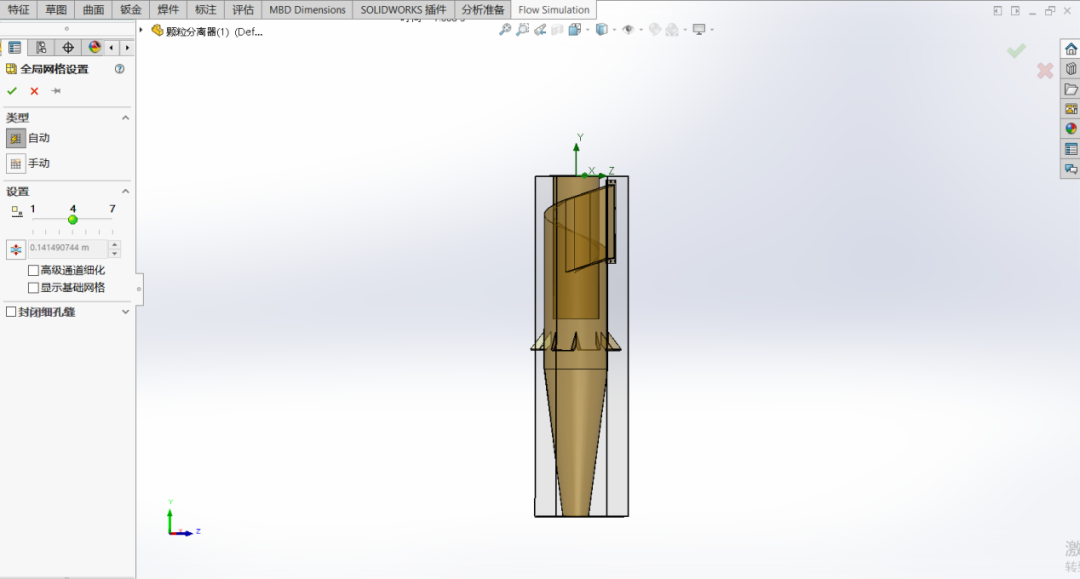Click Section View icon

click(557, 30)
